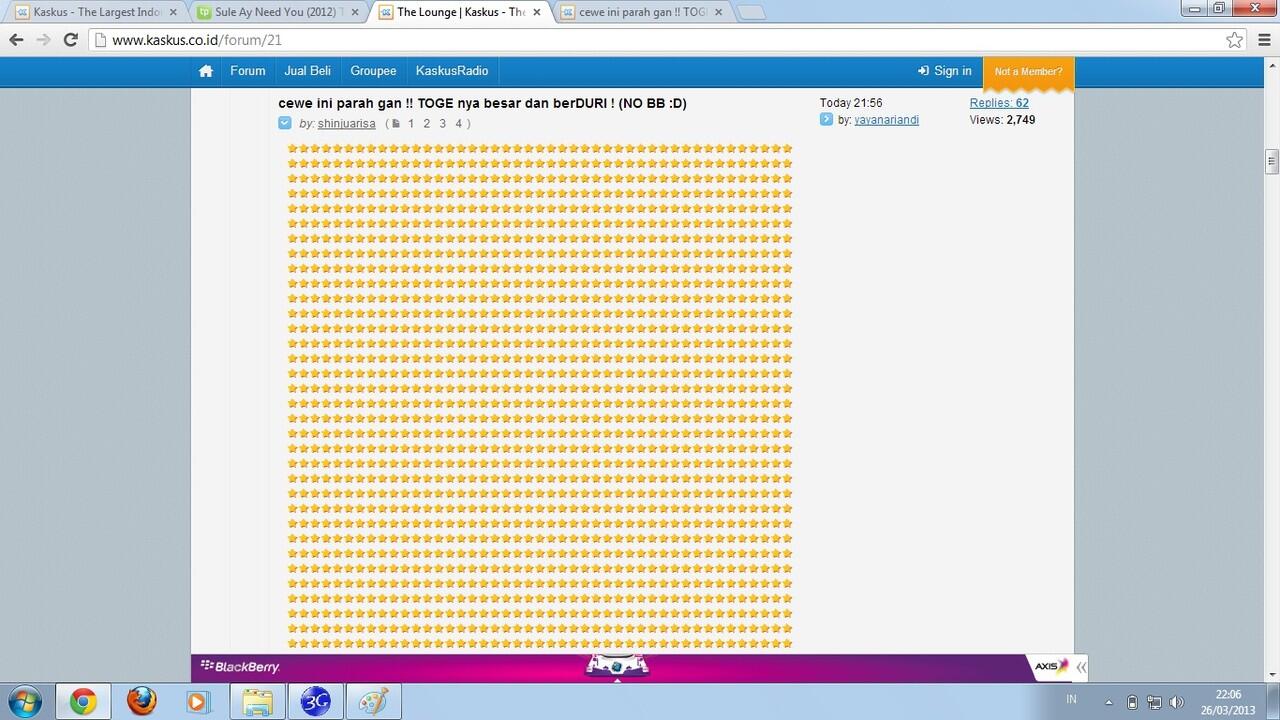Click the network tray icon
This screenshot has width=1280, height=720.
point(1154,702)
